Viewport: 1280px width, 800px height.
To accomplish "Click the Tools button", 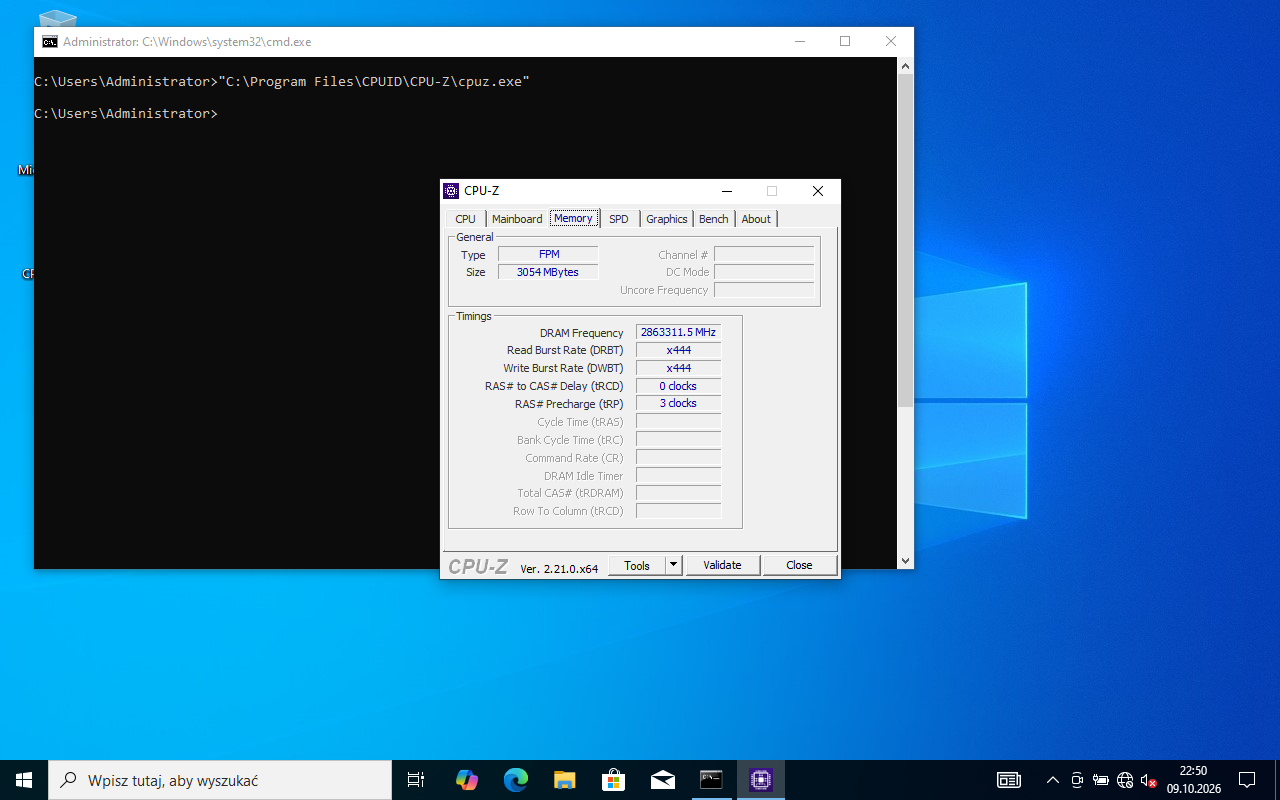I will coord(637,565).
